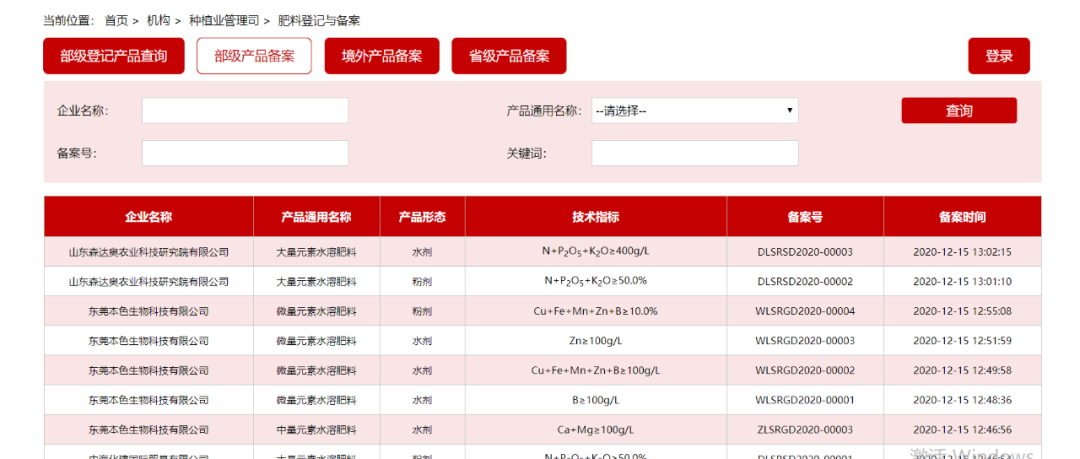Go to 首页 in breadcrumb
The image size is (1080, 459).
(116, 20)
